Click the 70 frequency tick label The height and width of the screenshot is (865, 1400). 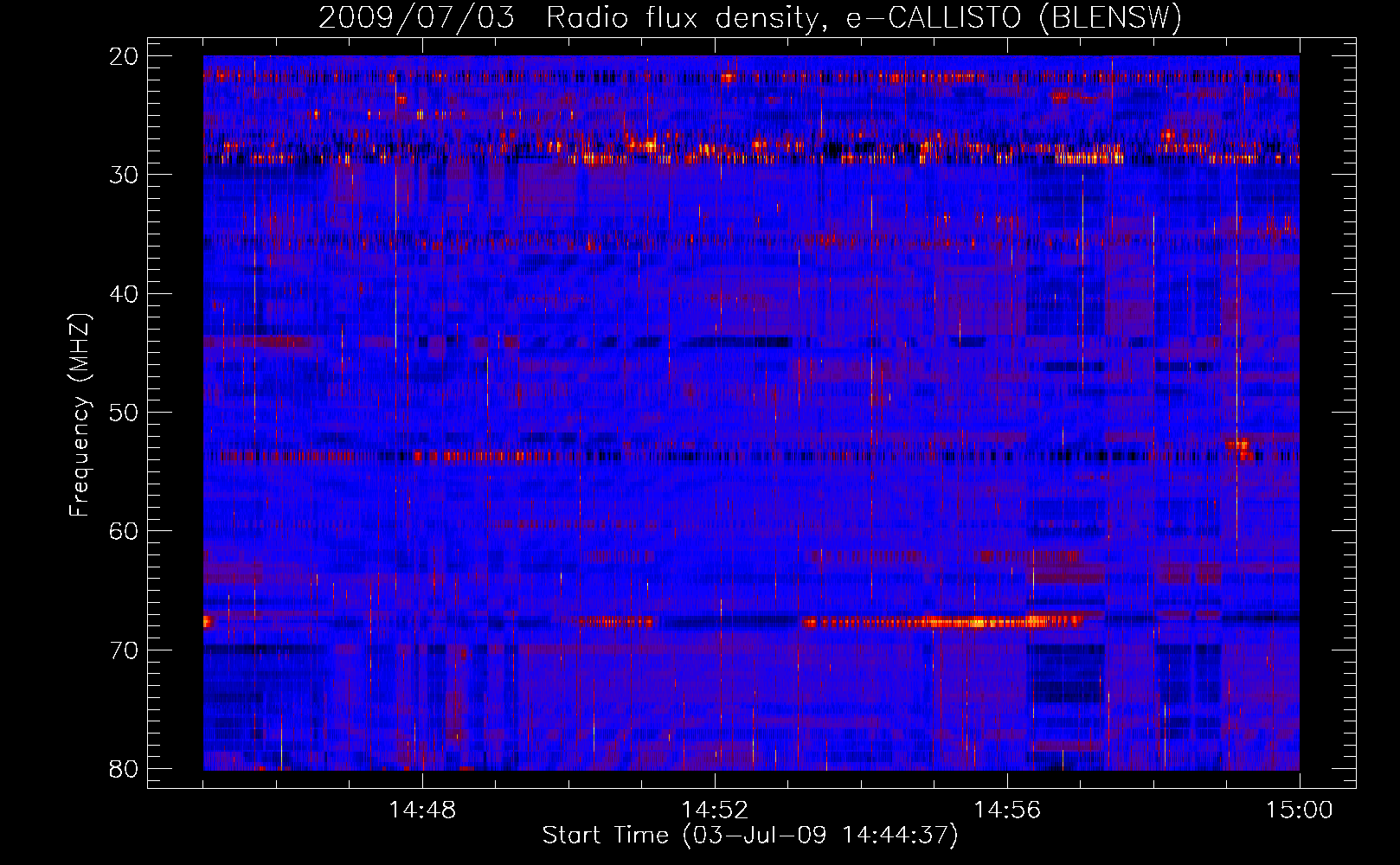124,650
